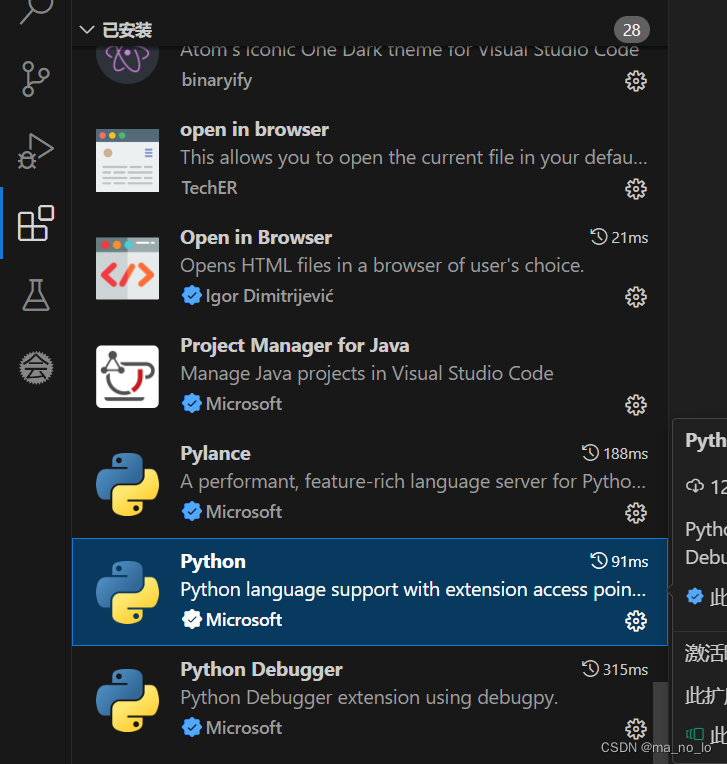727x764 pixels.
Task: Click publisher Igor Dimitrijević
Action: 269,296
